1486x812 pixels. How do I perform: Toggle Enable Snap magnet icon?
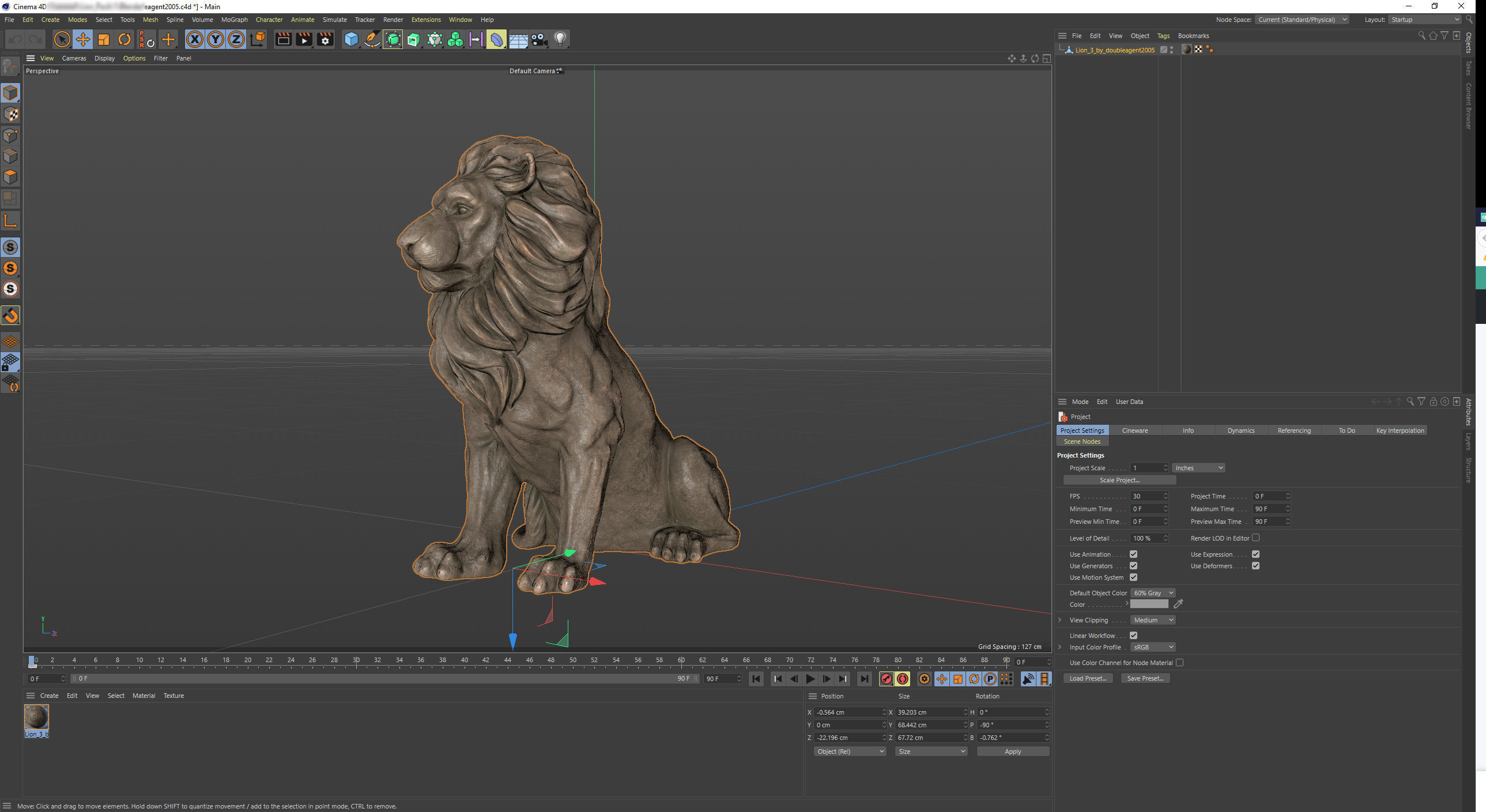pyautogui.click(x=10, y=315)
